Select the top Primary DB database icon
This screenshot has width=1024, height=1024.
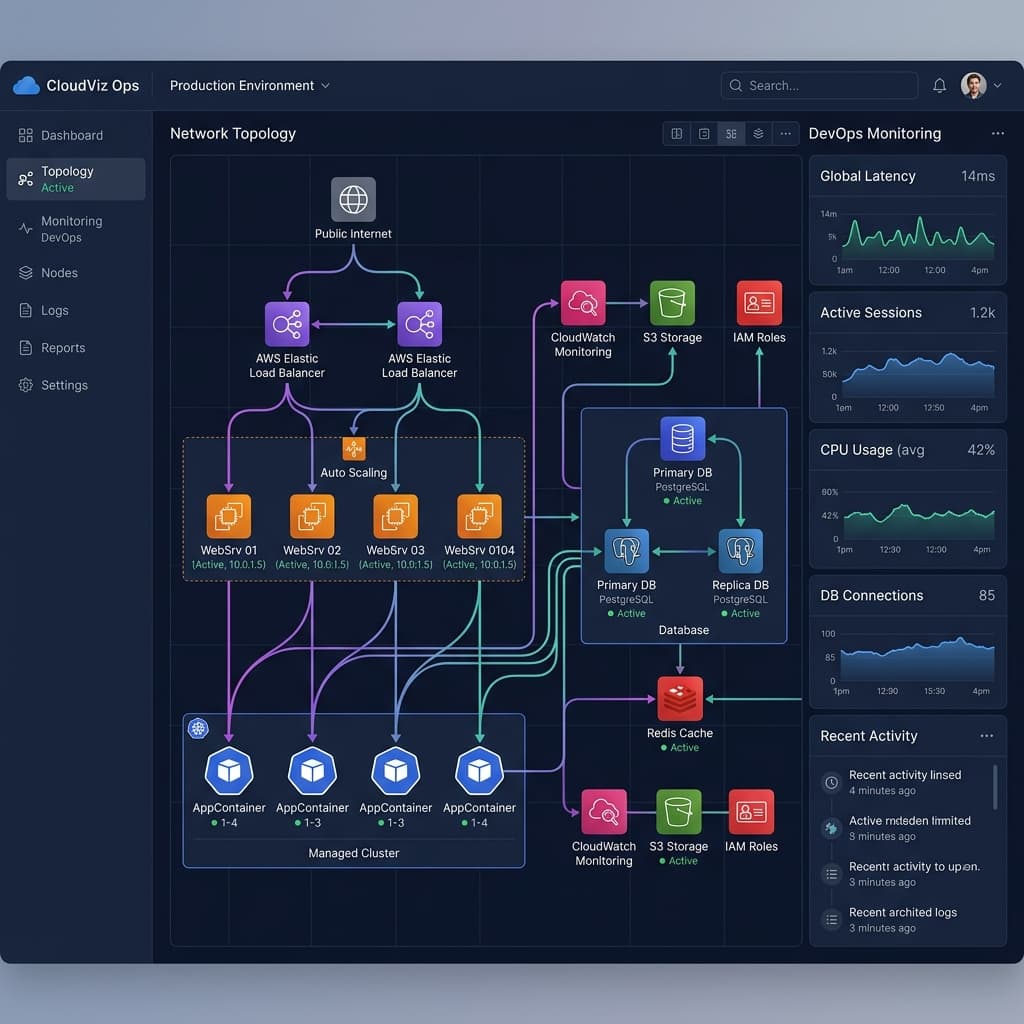point(682,439)
